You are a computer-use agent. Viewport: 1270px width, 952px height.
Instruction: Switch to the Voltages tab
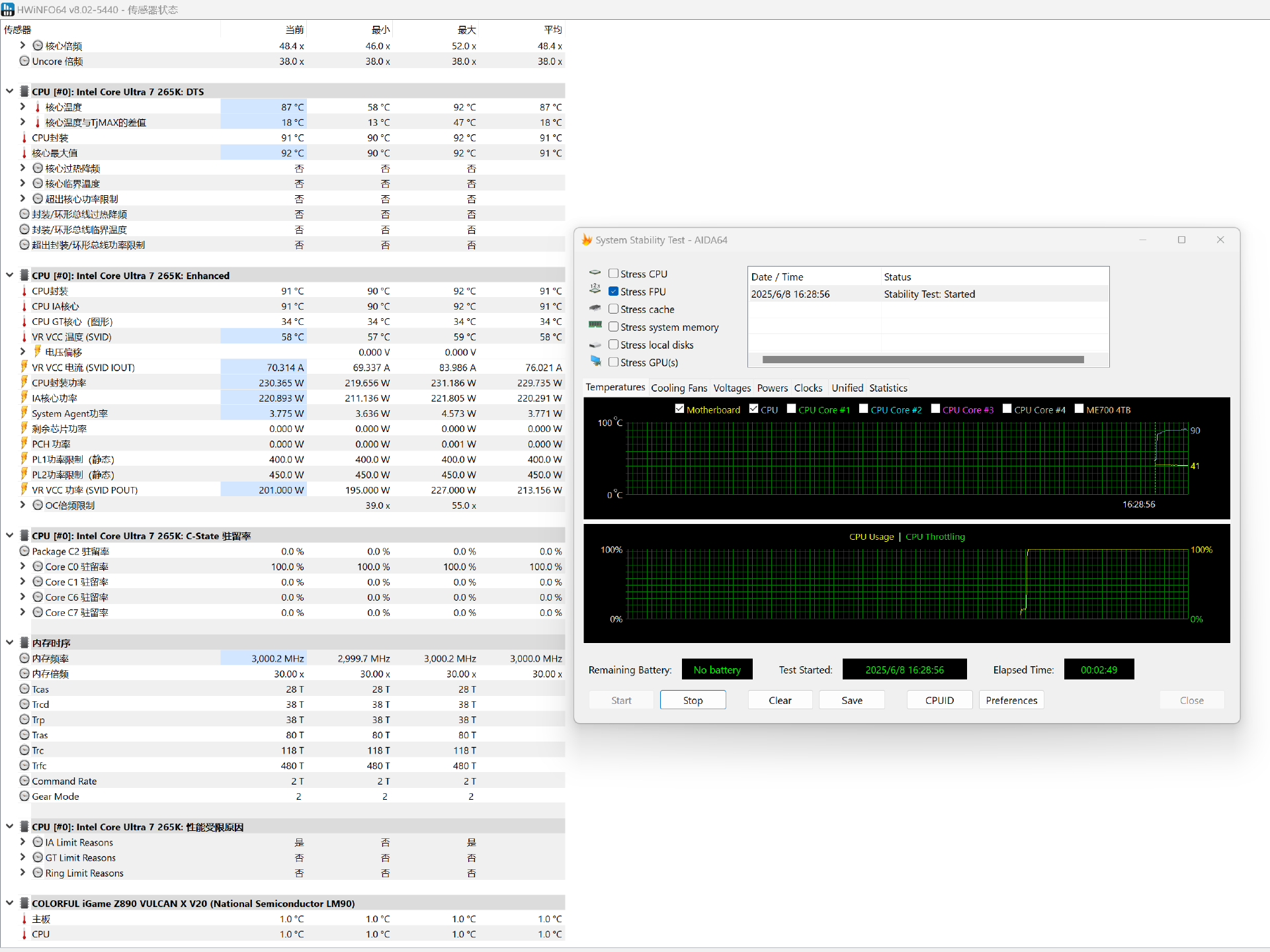coord(732,388)
